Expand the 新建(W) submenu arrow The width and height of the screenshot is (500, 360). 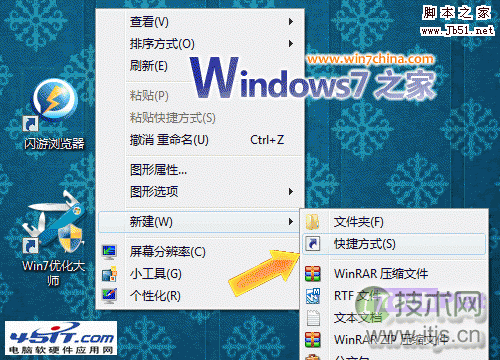pos(291,222)
